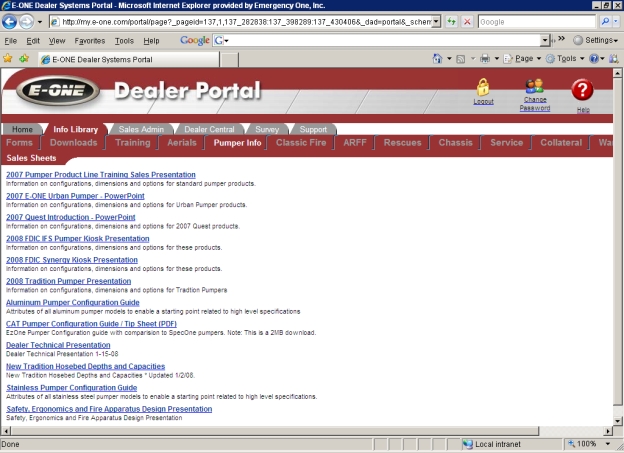The height and width of the screenshot is (453, 624).
Task: Select the ARFF sub-tab
Action: click(355, 143)
